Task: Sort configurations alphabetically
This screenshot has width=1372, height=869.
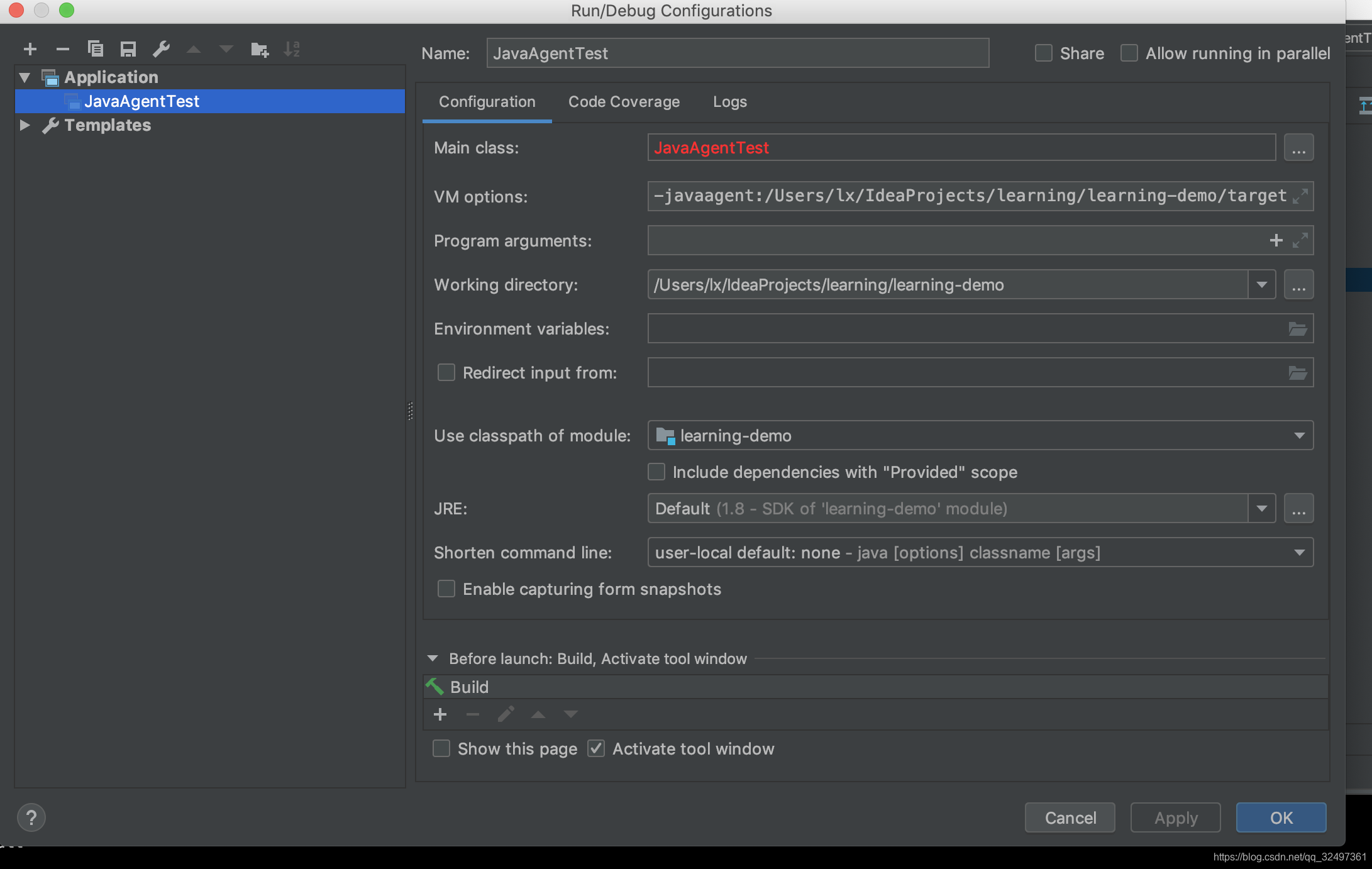Action: click(292, 49)
